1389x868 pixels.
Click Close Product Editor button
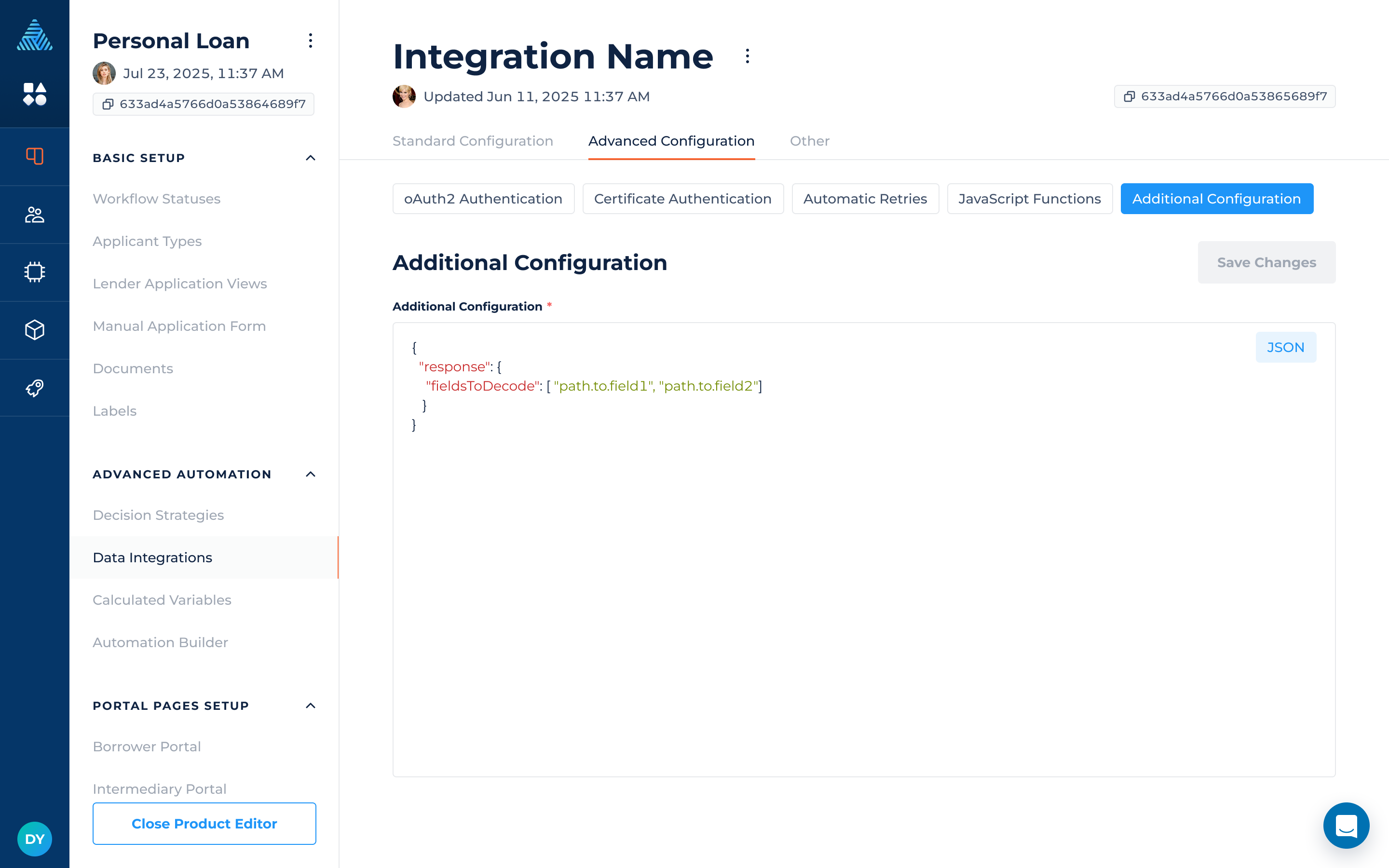click(204, 823)
